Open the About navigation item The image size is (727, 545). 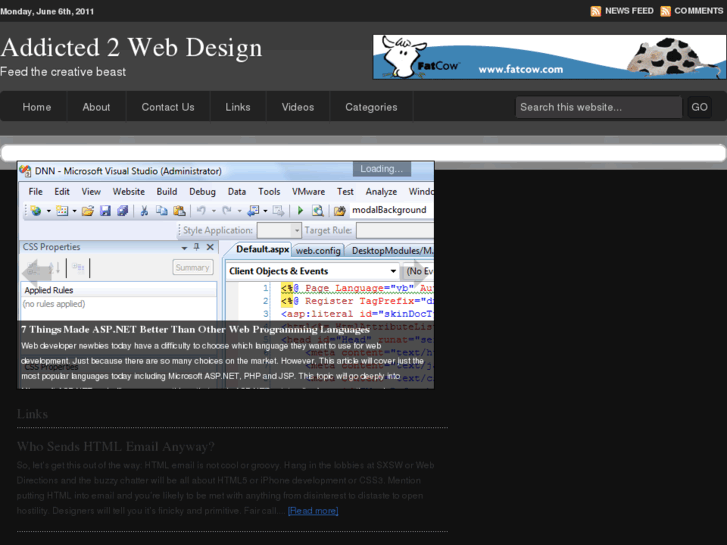[96, 107]
